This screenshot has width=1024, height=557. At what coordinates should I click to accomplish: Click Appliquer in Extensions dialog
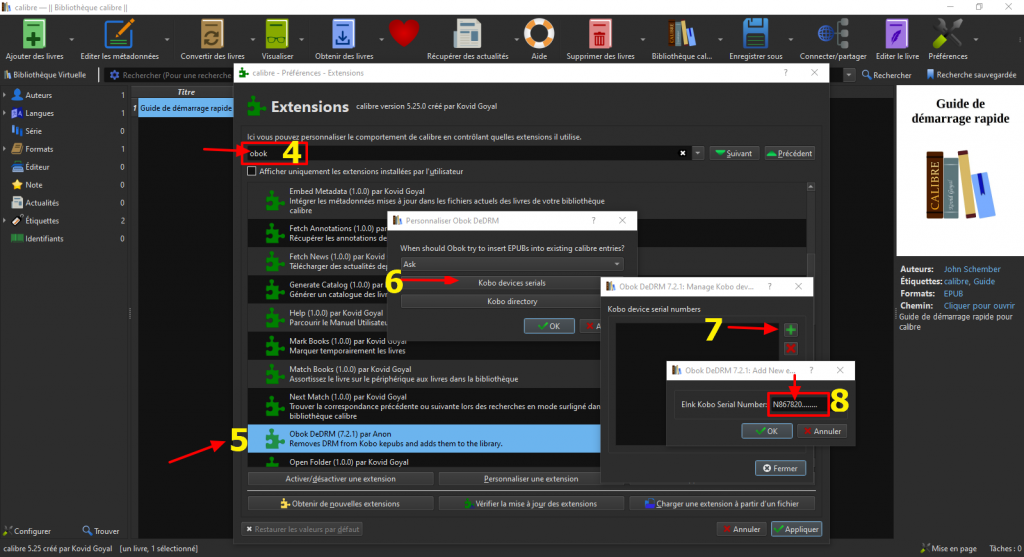(796, 529)
